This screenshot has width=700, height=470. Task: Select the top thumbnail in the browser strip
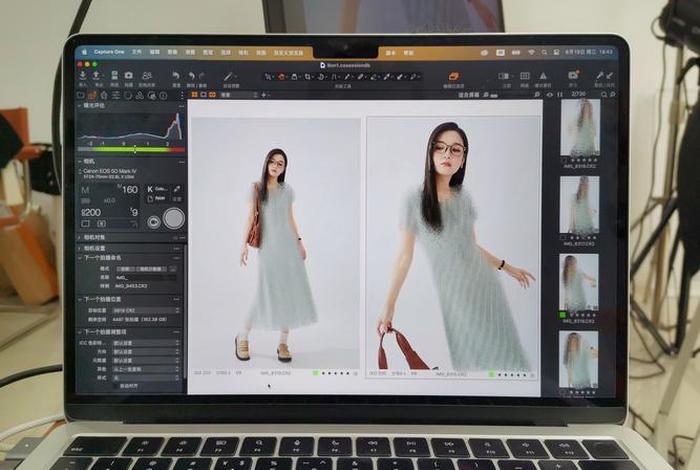579,128
